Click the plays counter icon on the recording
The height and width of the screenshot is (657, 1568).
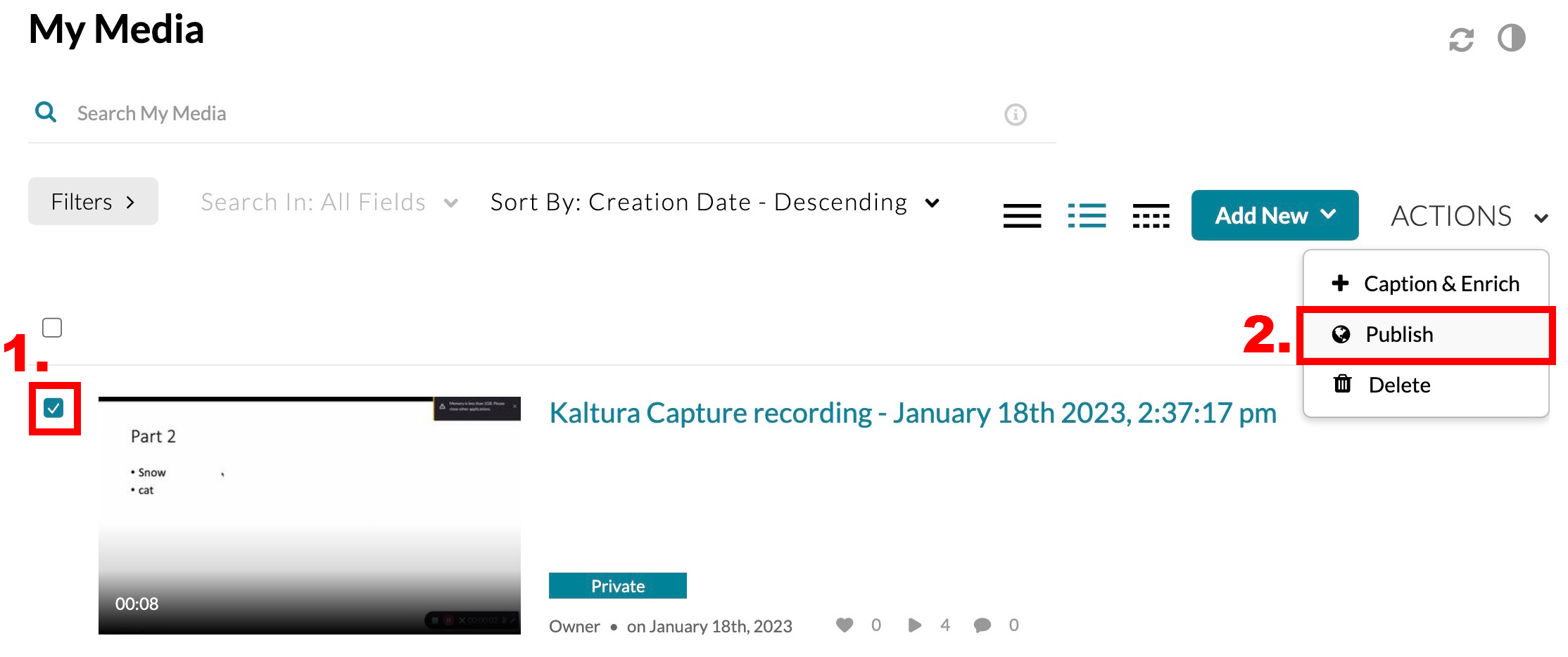coord(914,625)
